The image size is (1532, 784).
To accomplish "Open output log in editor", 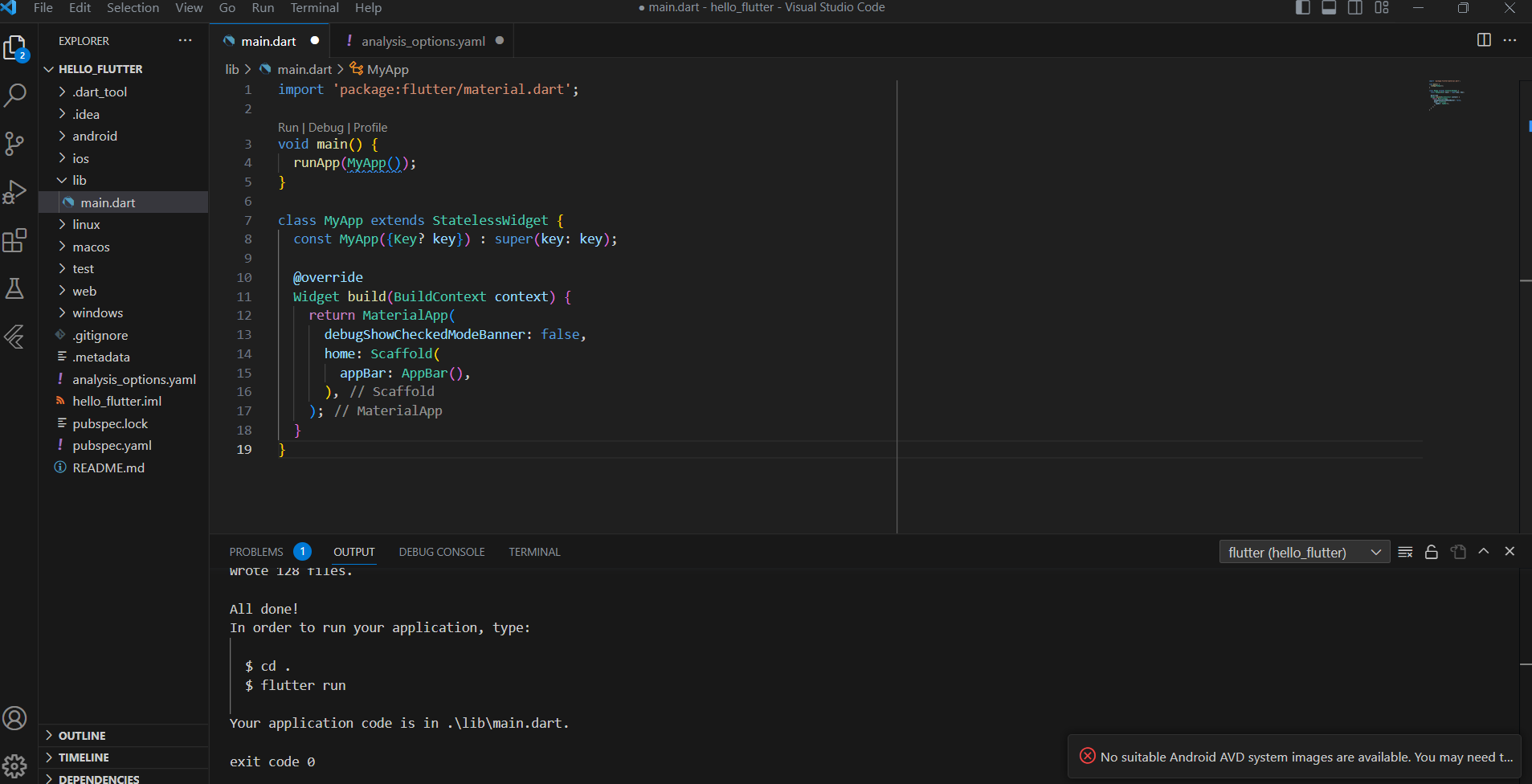I will click(1458, 552).
